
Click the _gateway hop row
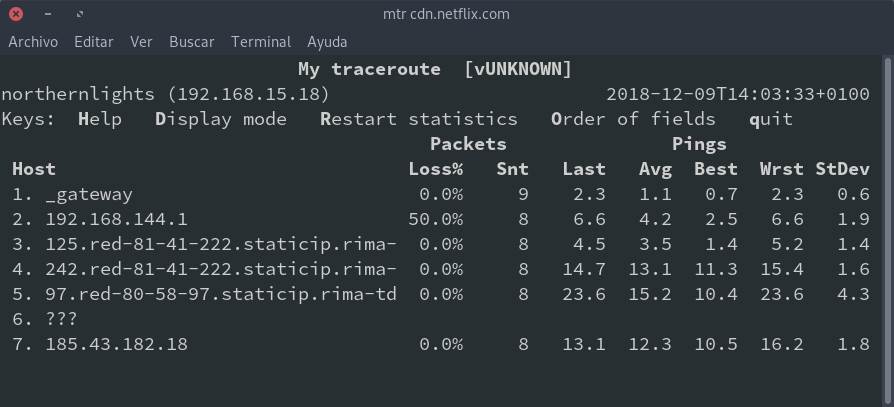[x=88, y=194]
